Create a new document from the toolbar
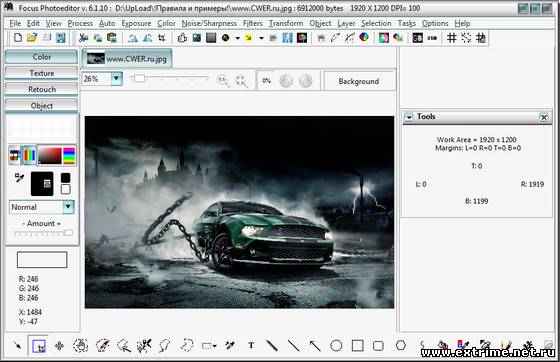The height and width of the screenshot is (362, 560). (x=18, y=38)
